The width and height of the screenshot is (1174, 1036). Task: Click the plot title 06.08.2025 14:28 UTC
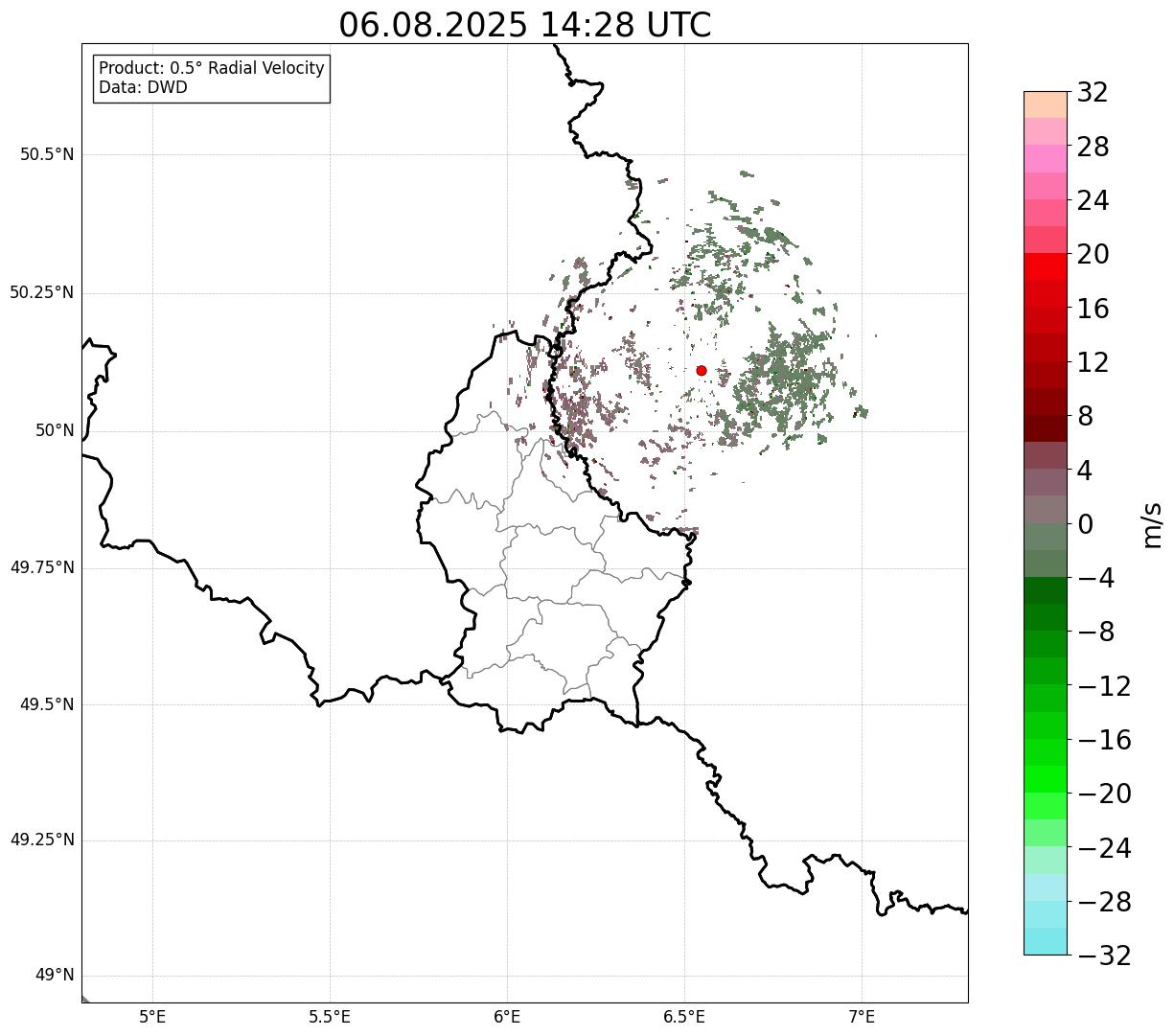tap(525, 25)
